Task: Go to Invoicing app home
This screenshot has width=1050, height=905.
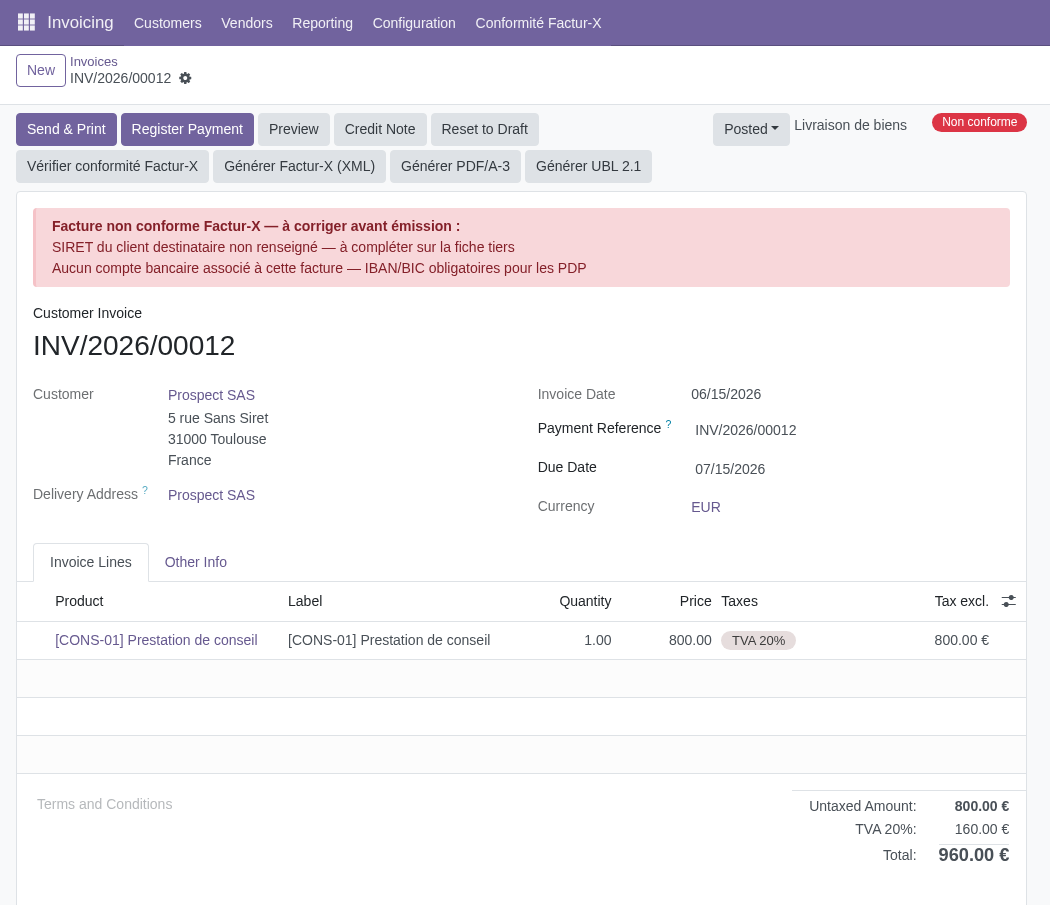Action: [80, 22]
